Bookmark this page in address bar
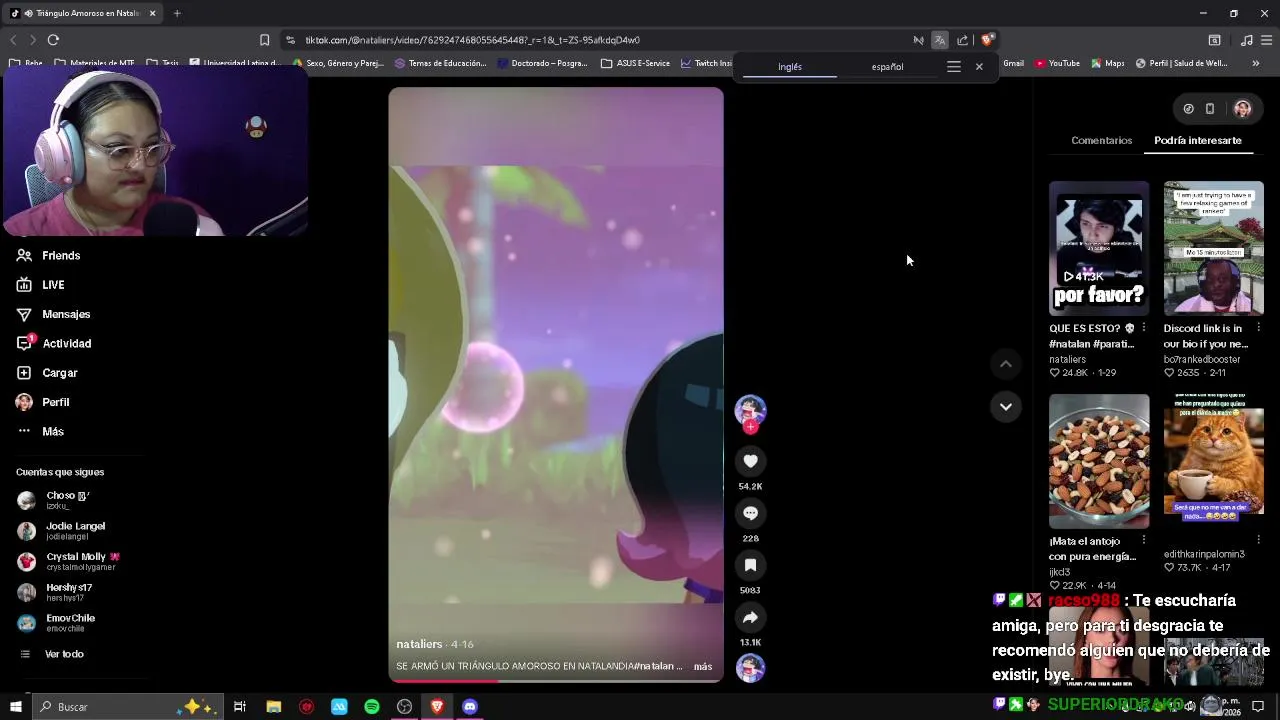 (x=264, y=40)
